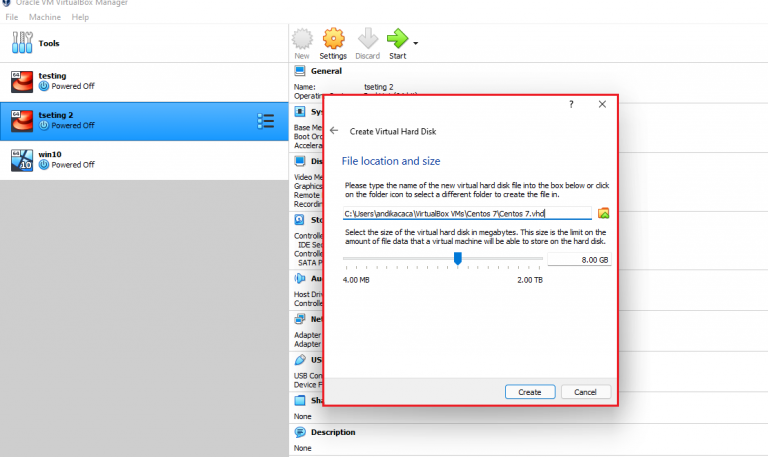
Task: Open the File menu
Action: [12, 17]
